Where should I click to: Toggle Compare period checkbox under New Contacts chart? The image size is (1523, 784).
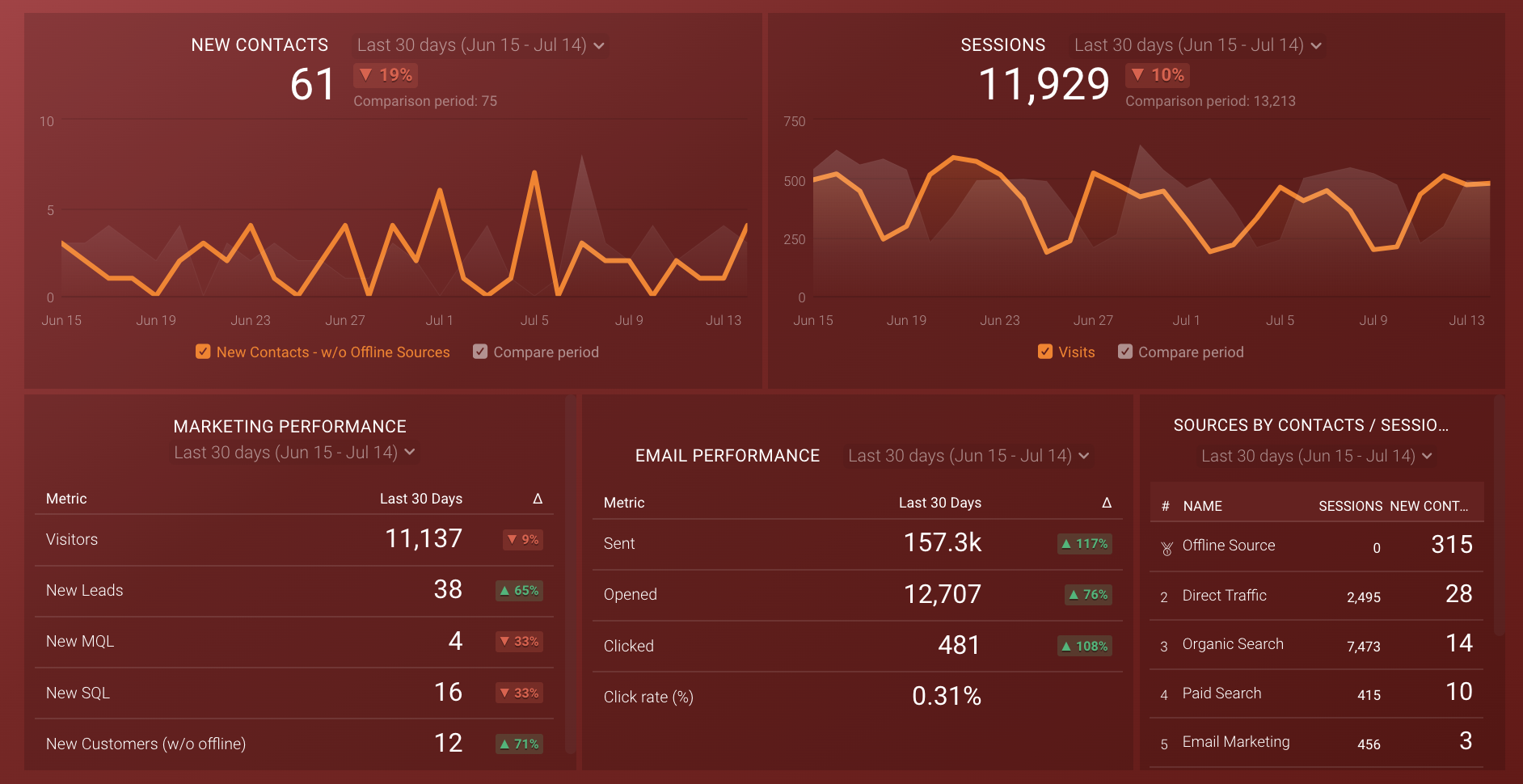pos(480,352)
